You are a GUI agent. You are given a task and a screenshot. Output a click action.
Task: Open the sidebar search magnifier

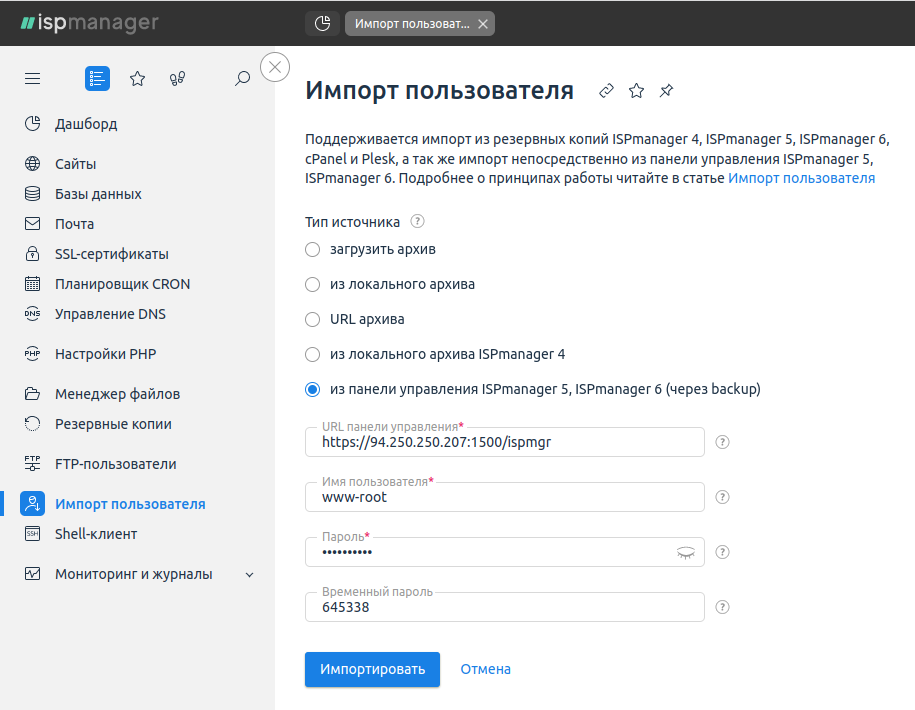[242, 79]
